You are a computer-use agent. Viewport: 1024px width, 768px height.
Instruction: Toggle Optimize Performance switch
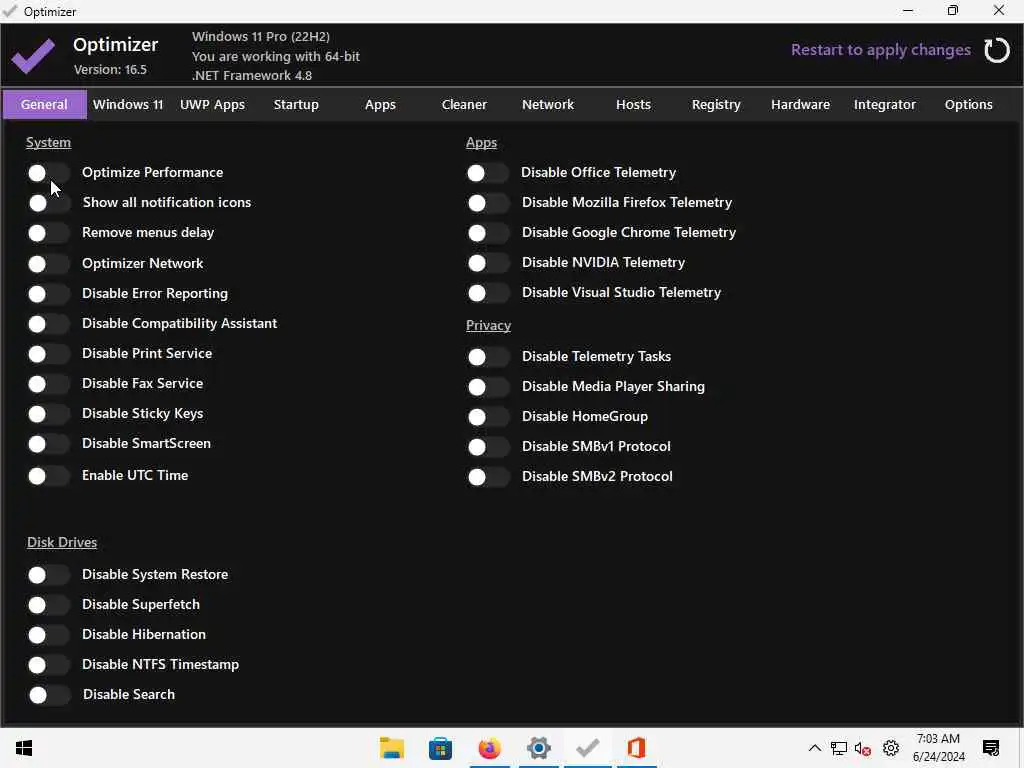click(48, 173)
